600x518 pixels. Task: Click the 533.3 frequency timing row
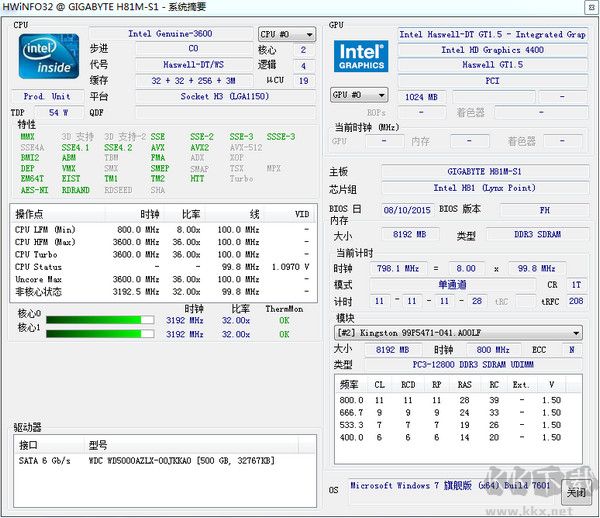[x=458, y=425]
